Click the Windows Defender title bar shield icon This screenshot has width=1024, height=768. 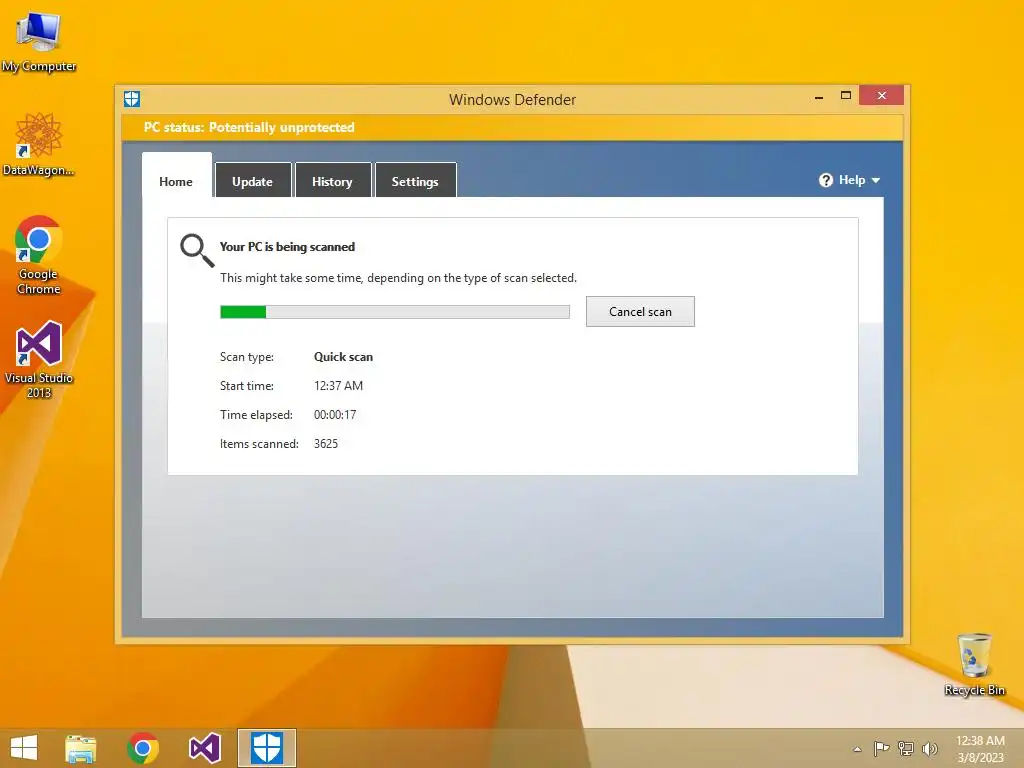[x=132, y=99]
